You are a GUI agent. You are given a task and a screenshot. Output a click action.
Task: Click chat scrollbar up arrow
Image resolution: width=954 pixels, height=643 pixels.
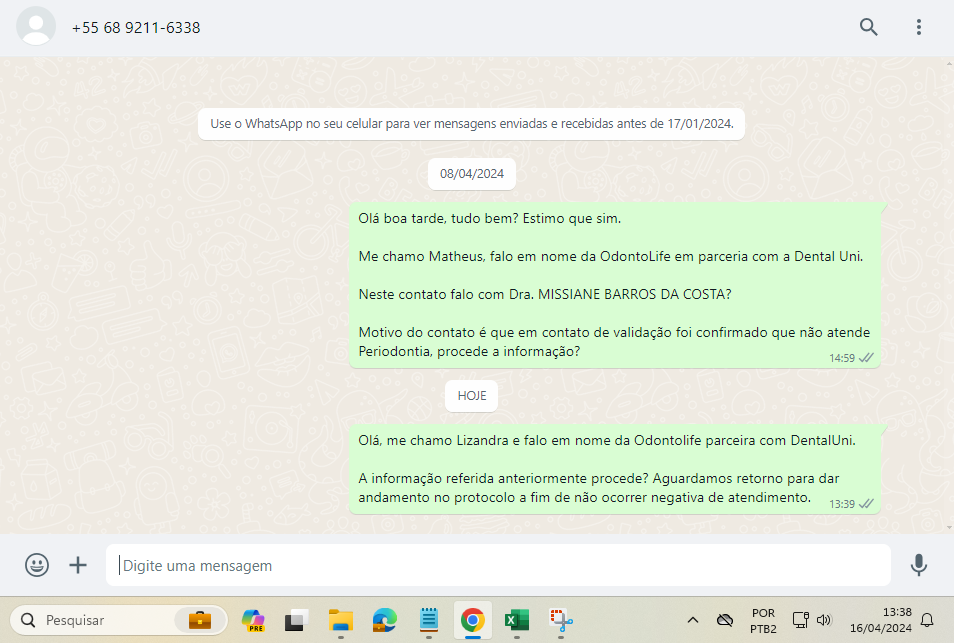[x=949, y=63]
